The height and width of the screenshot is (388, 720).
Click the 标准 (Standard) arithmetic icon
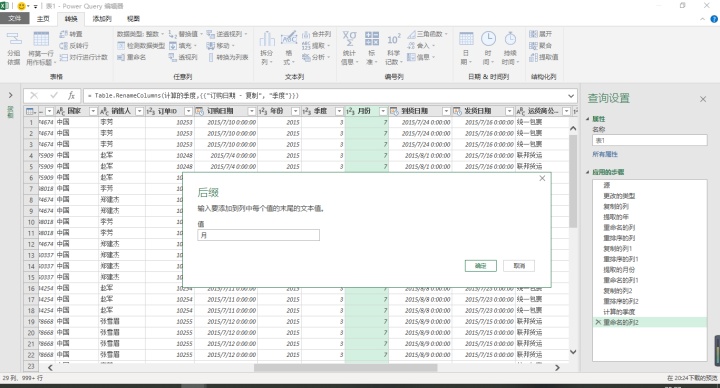click(371, 39)
